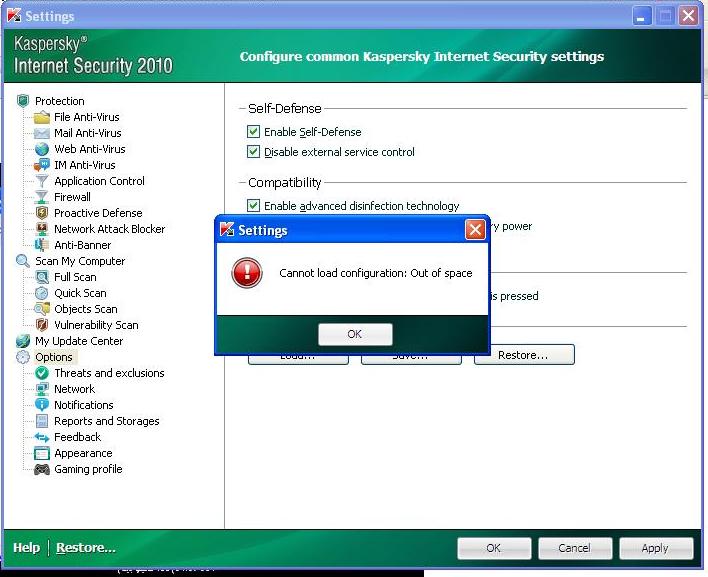Click the Network computers icon
The height and width of the screenshot is (577, 708).
pyautogui.click(x=42, y=389)
